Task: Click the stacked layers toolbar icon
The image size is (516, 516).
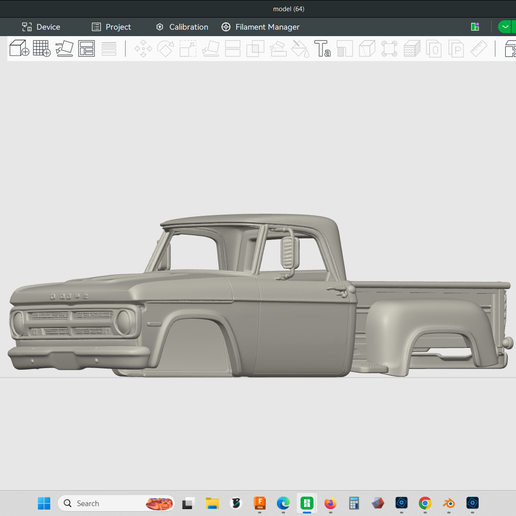Action: click(412, 49)
